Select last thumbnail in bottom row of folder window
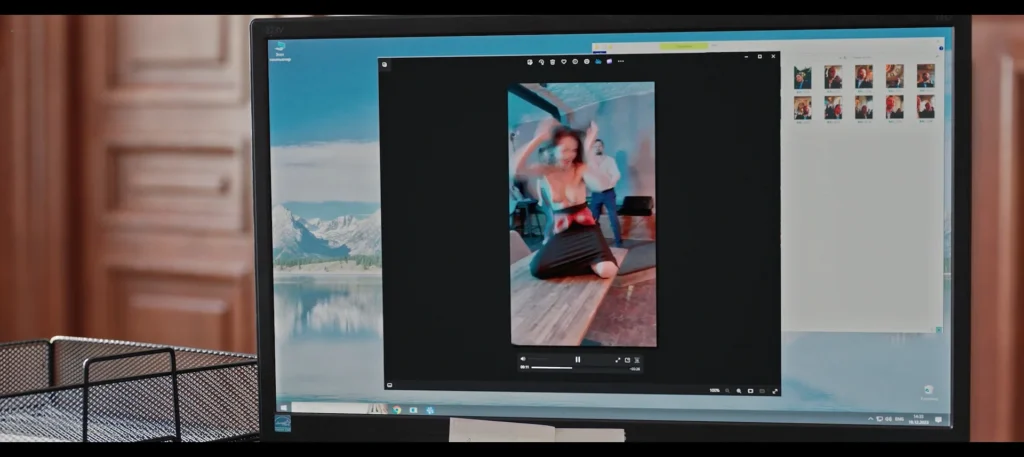The image size is (1024, 457). (925, 106)
